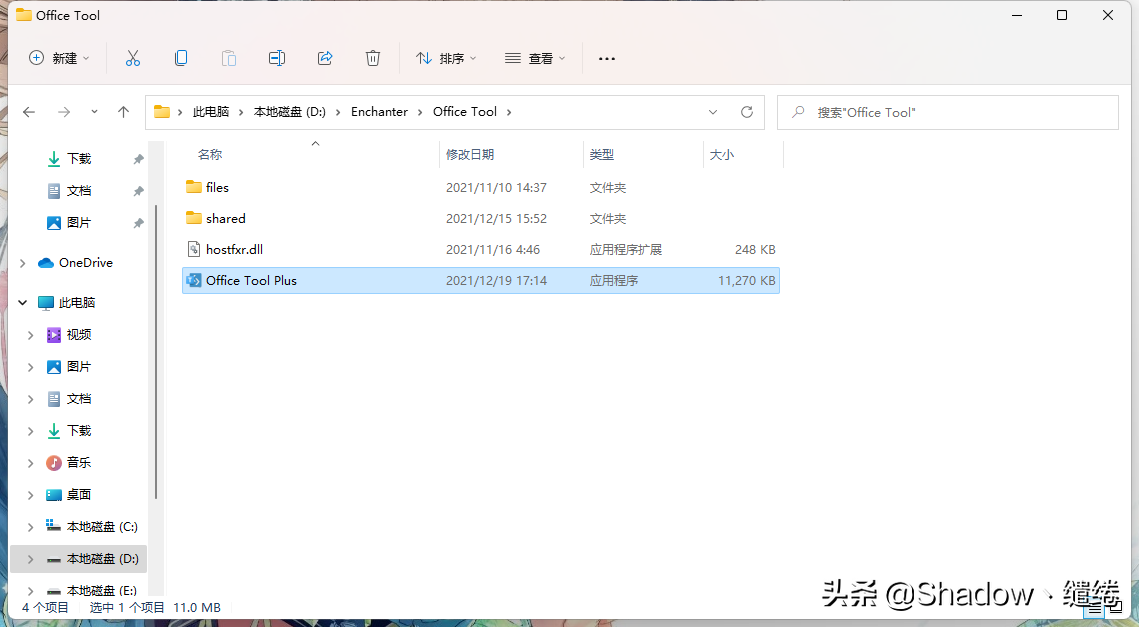Click 此电脑 in the address breadcrumb
The image size is (1139, 627).
tap(211, 112)
